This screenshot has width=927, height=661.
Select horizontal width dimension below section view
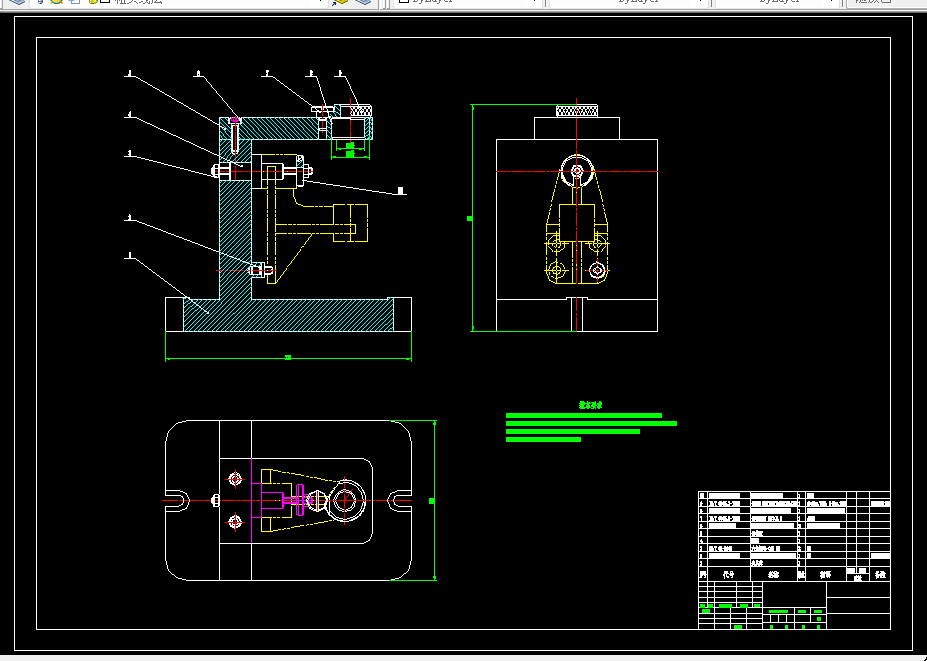[288, 358]
